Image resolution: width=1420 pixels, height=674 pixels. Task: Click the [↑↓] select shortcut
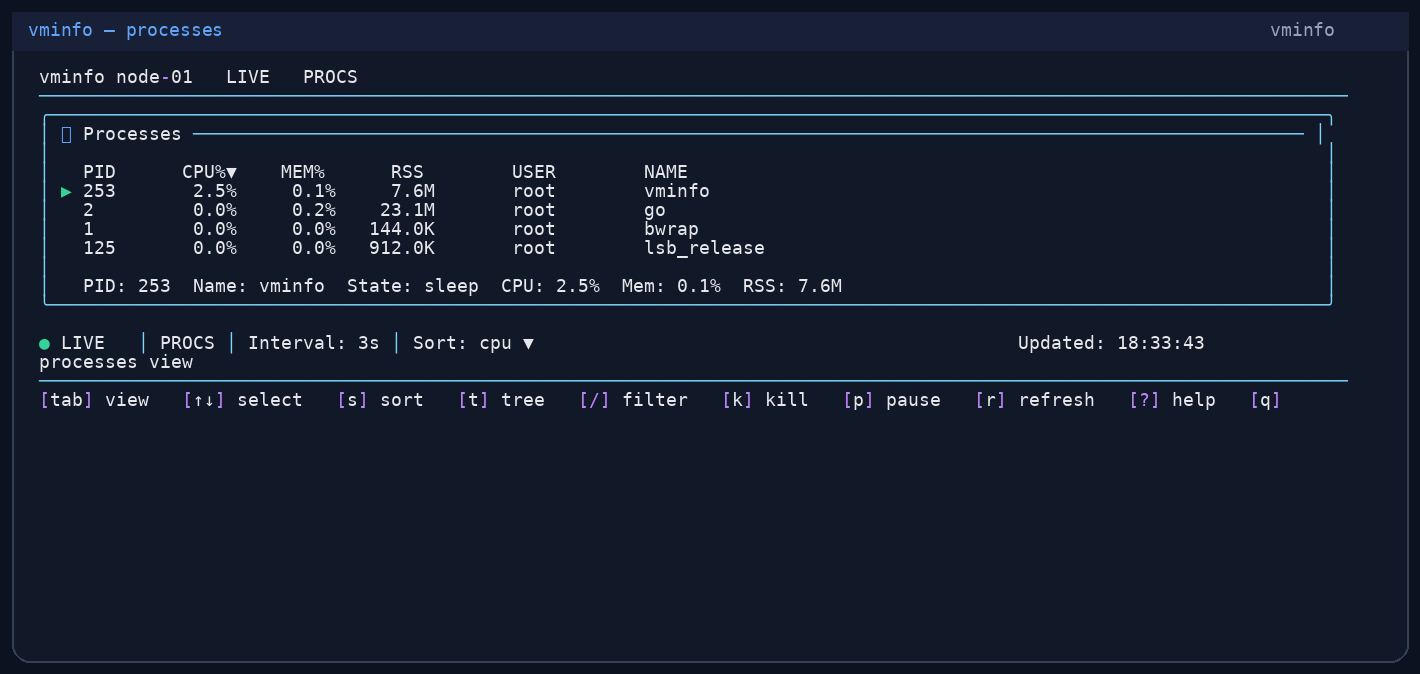click(242, 400)
